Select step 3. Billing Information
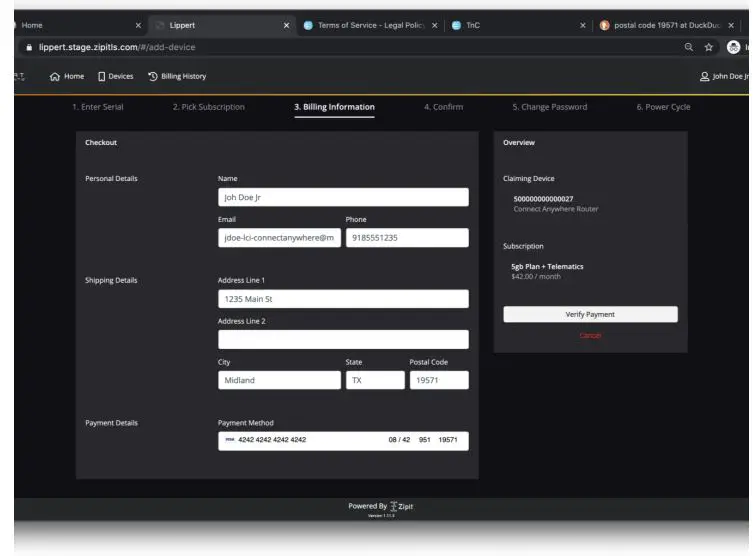753x556 pixels. (x=334, y=107)
